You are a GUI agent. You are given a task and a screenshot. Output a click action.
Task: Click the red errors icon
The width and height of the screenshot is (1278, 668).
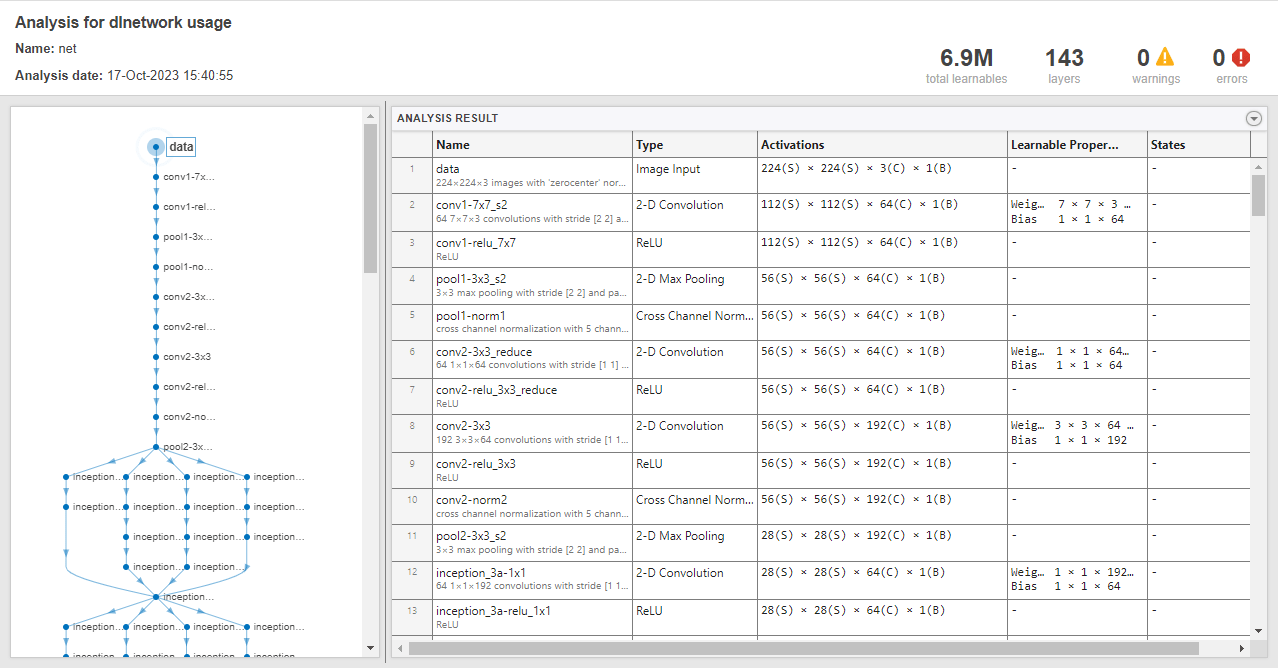click(x=1241, y=58)
